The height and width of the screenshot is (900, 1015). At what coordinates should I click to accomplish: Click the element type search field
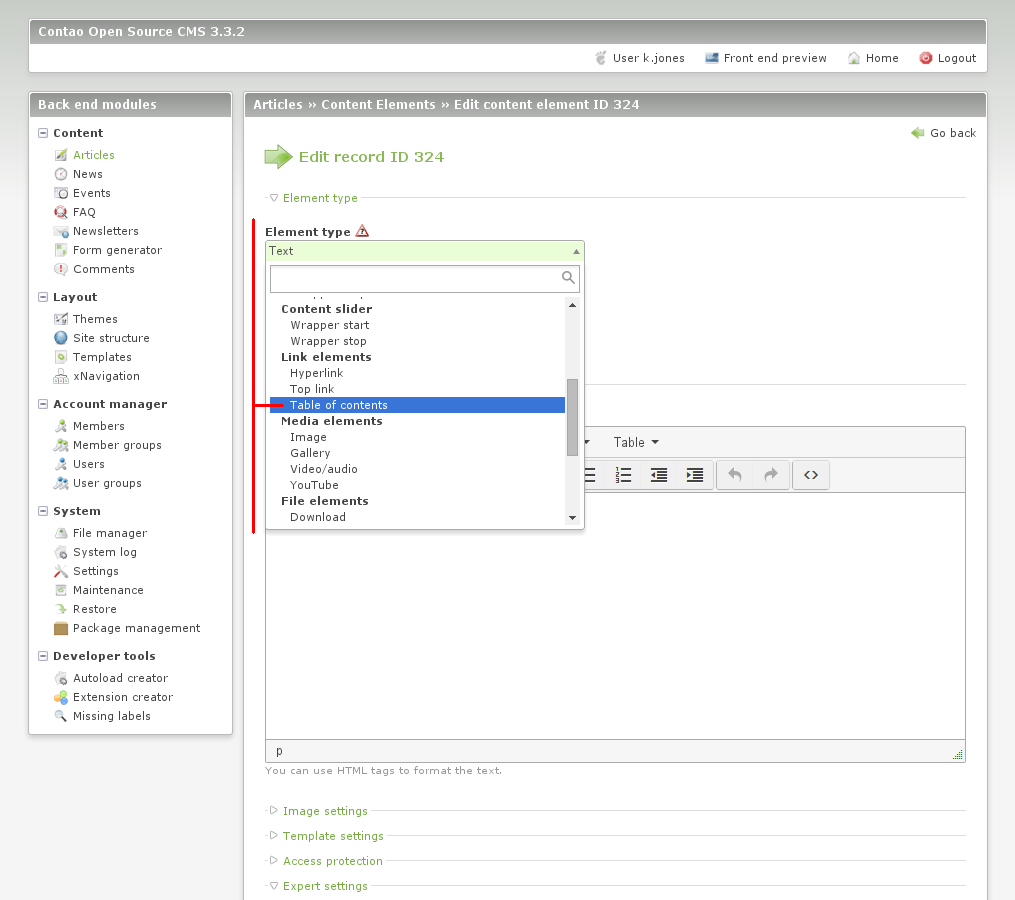pyautogui.click(x=414, y=278)
